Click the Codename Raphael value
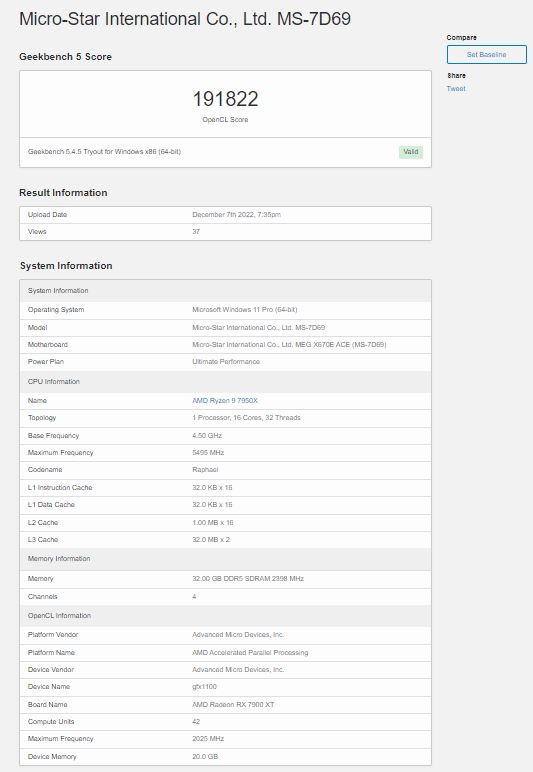The width and height of the screenshot is (533, 772). pos(205,470)
